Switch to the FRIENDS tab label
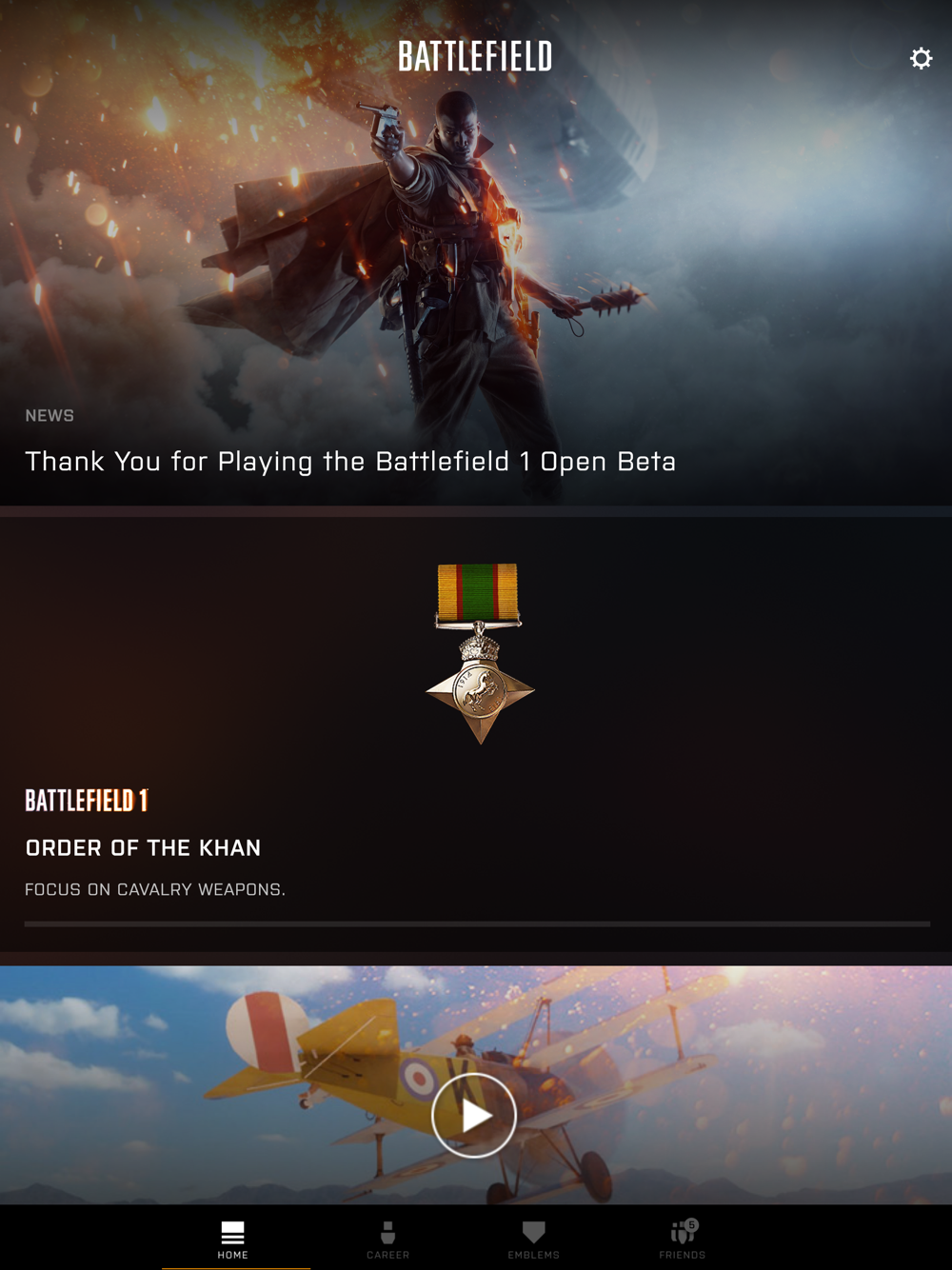This screenshot has height=1270, width=952. click(683, 1255)
